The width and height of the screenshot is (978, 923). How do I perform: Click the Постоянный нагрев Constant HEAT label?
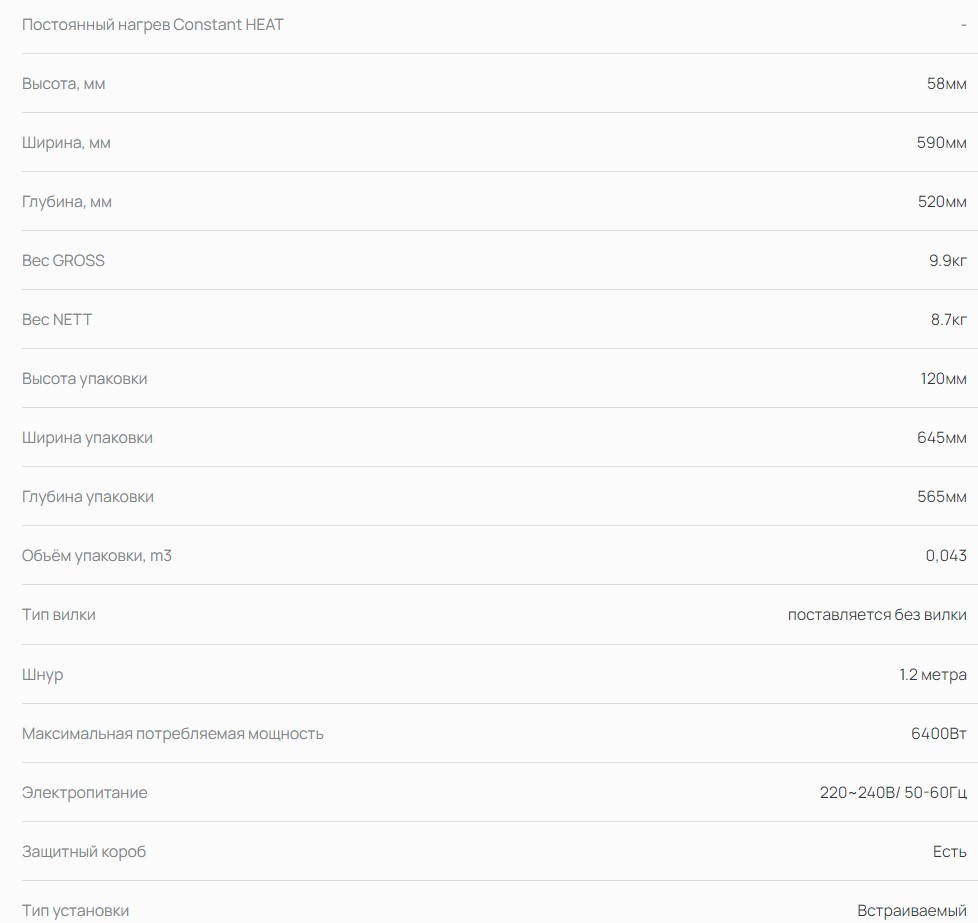(153, 25)
